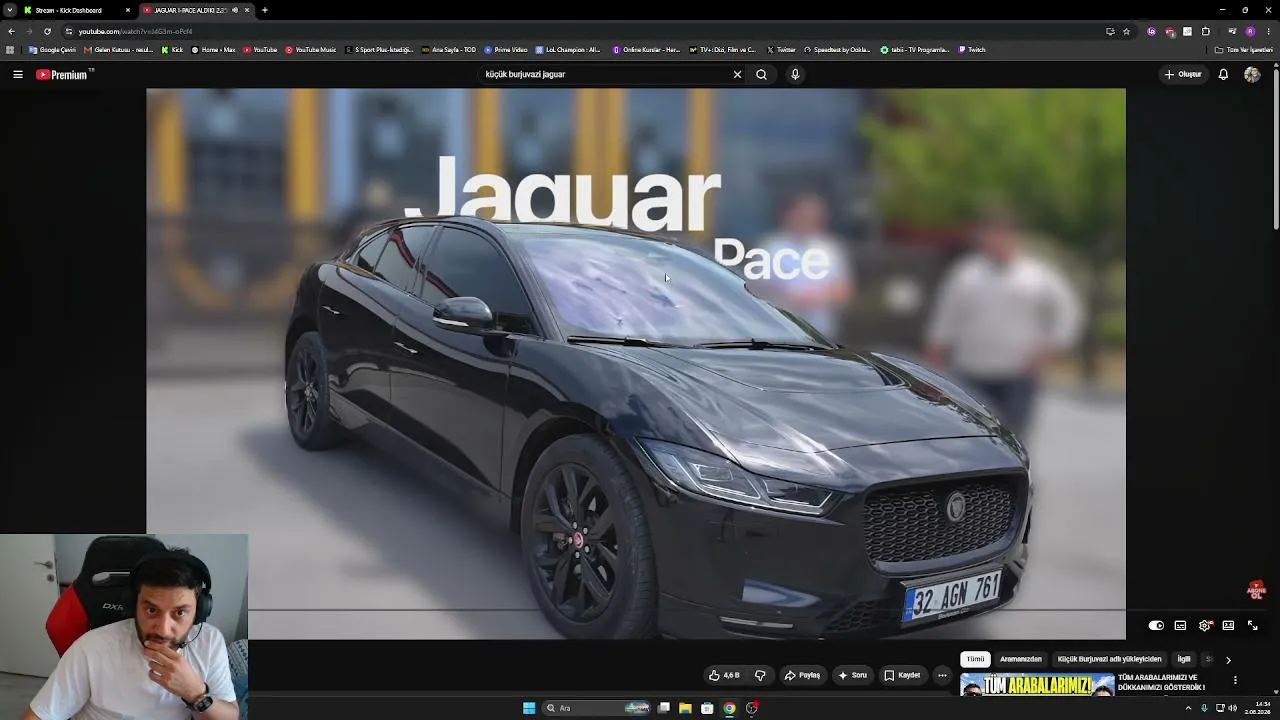The height and width of the screenshot is (720, 1280).
Task: Share the video with Paylaş
Action: point(802,675)
